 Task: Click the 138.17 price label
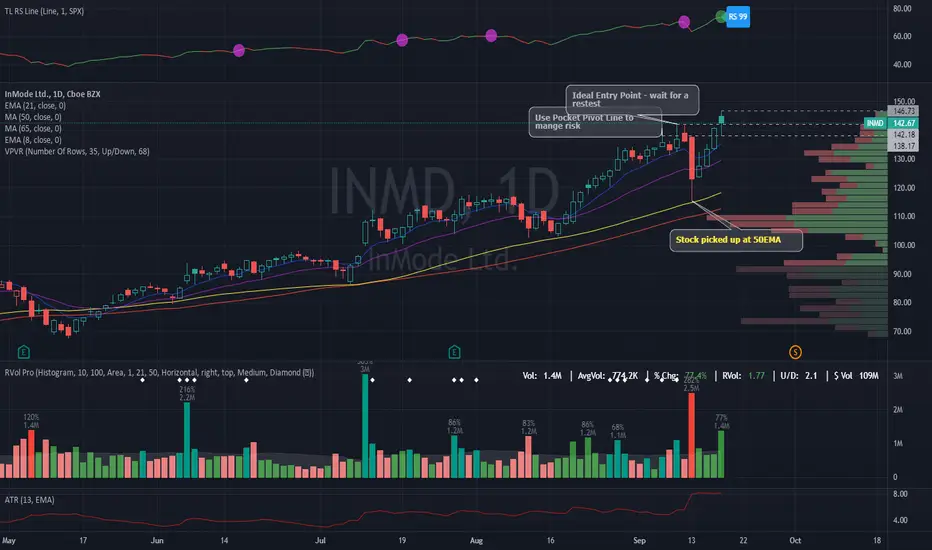[903, 146]
